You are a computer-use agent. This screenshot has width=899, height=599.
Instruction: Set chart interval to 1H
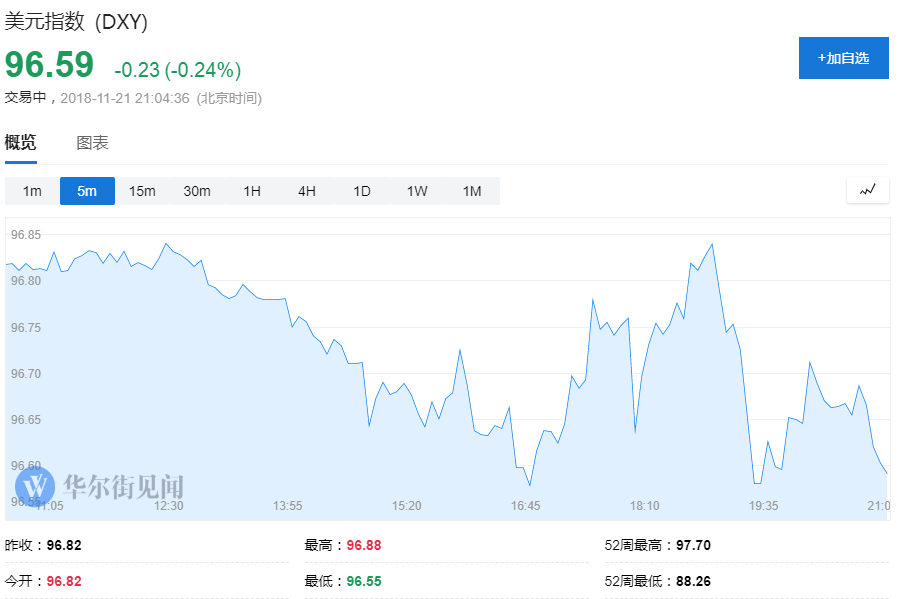tap(252, 191)
